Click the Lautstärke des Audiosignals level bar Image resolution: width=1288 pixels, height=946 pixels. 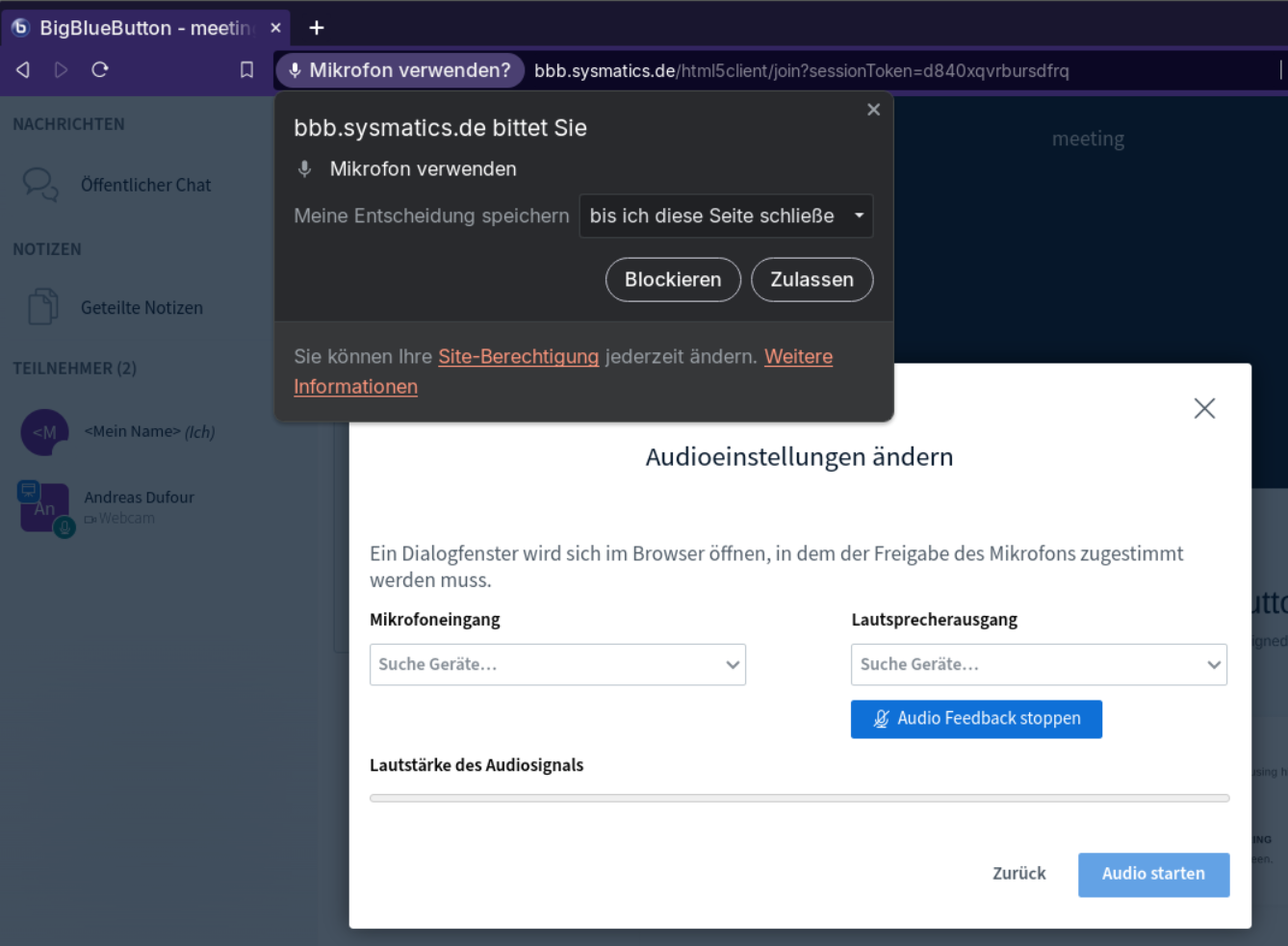pyautogui.click(x=799, y=798)
